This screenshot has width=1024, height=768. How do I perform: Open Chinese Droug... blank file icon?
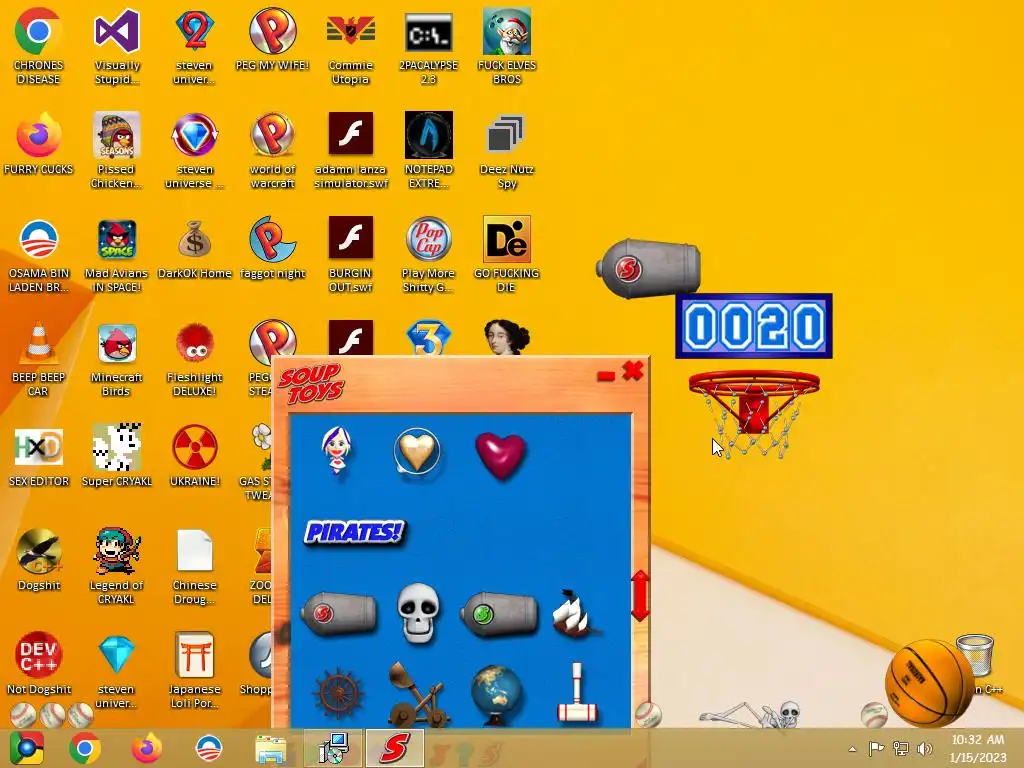click(x=195, y=566)
